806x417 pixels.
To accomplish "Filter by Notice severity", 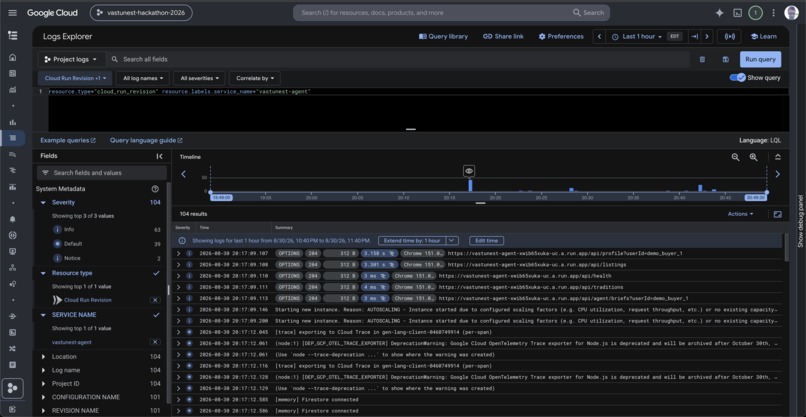I will click(72, 258).
